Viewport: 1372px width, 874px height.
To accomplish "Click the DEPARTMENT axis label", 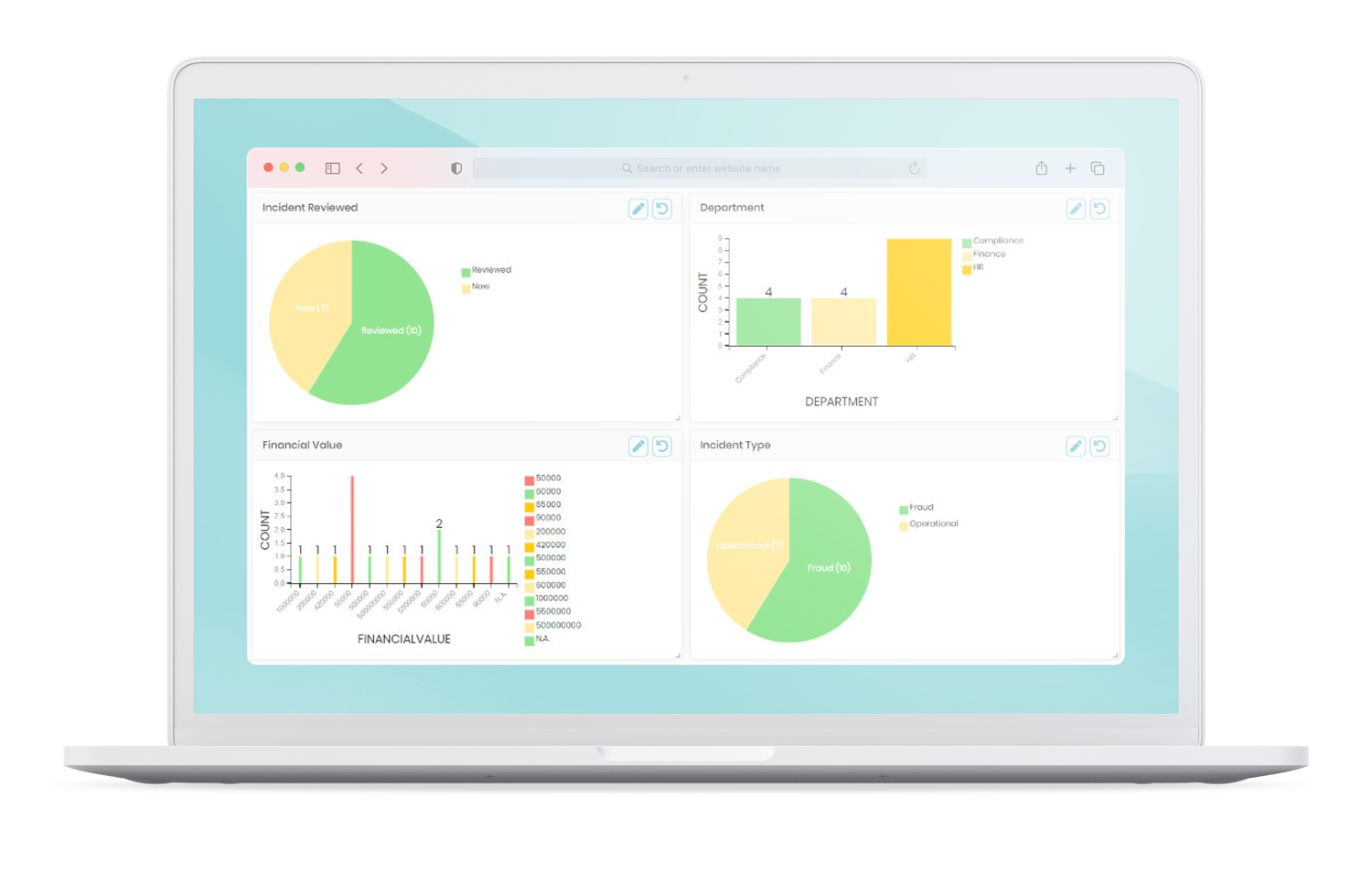I will (841, 402).
